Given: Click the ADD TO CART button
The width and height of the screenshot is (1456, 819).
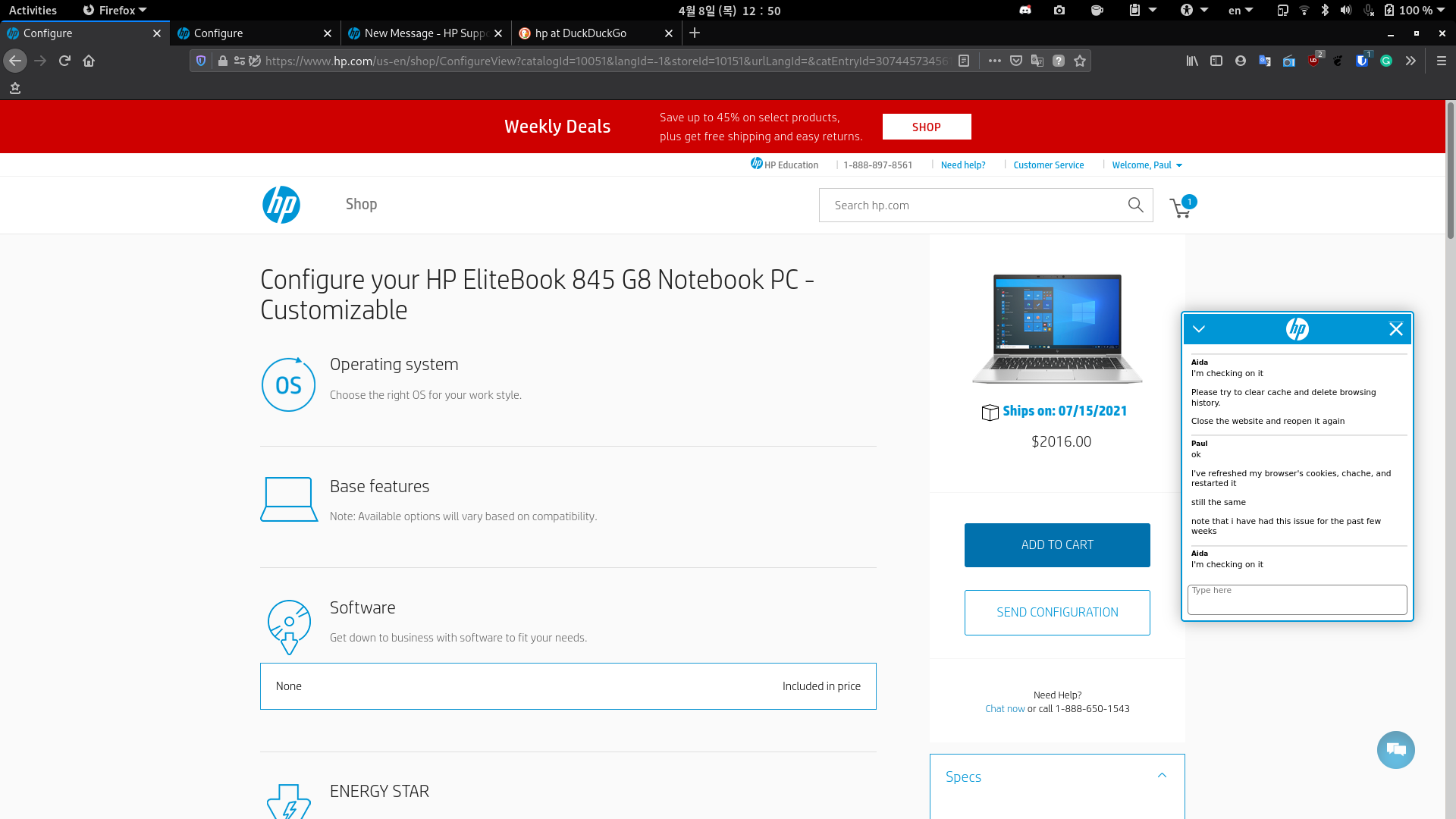Looking at the screenshot, I should pos(1056,544).
